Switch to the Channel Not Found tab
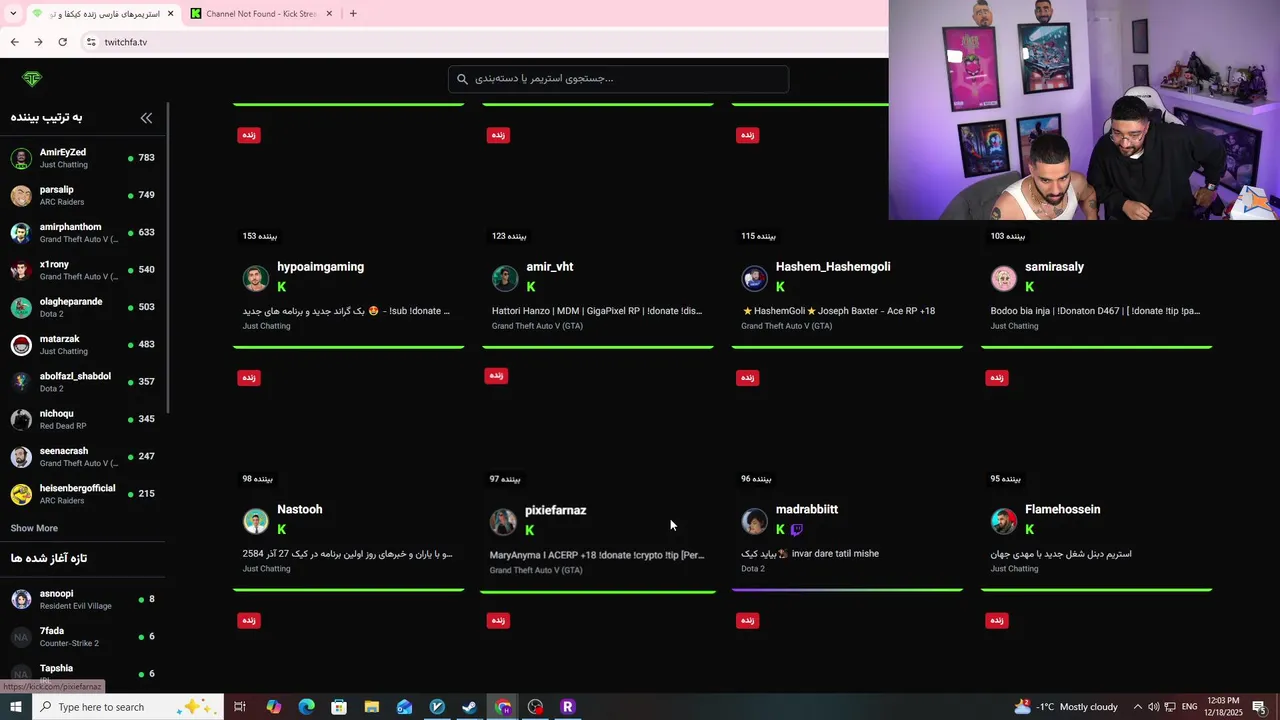 (261, 14)
